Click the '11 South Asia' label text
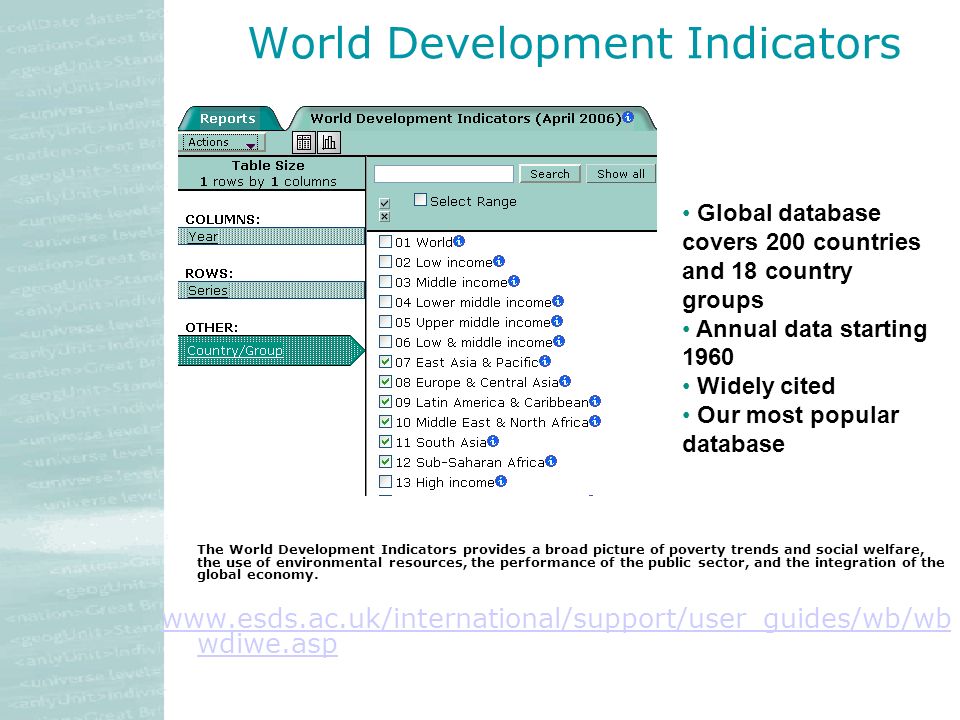 [441, 442]
